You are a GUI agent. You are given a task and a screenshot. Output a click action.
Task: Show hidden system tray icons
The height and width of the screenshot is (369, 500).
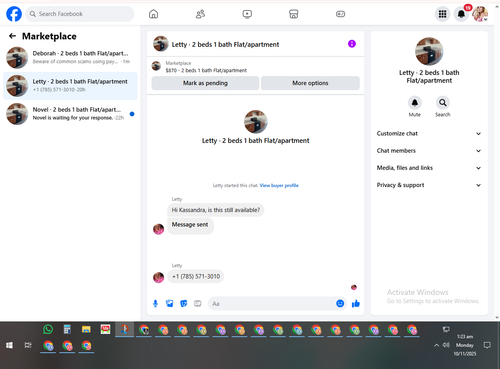(436, 345)
